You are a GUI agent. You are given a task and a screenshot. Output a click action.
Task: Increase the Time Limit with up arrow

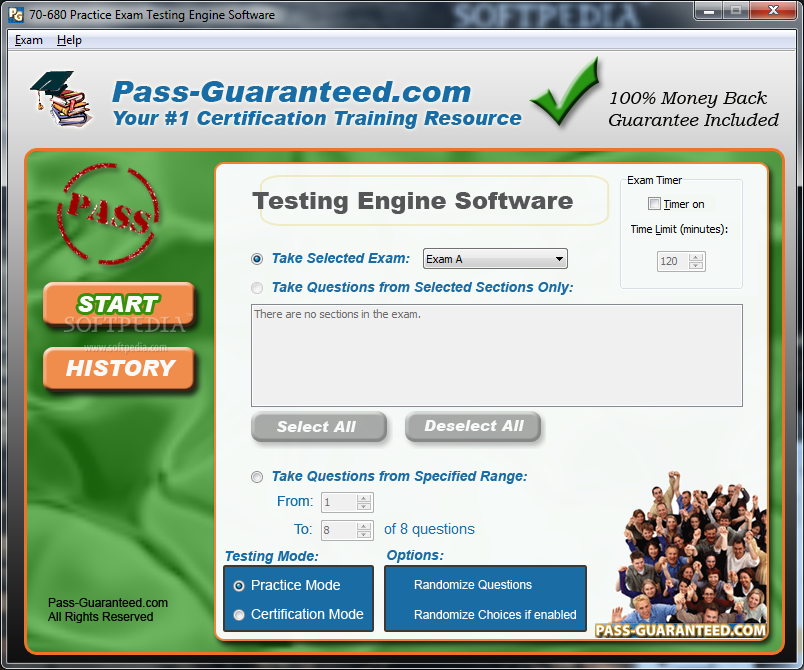pyautogui.click(x=696, y=257)
